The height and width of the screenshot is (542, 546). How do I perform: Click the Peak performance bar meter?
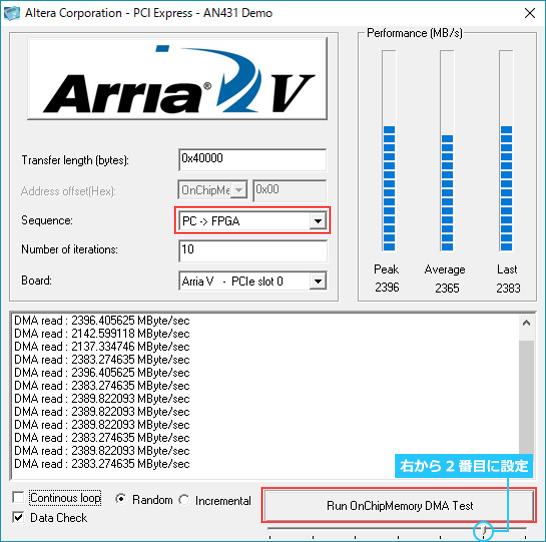(x=389, y=151)
